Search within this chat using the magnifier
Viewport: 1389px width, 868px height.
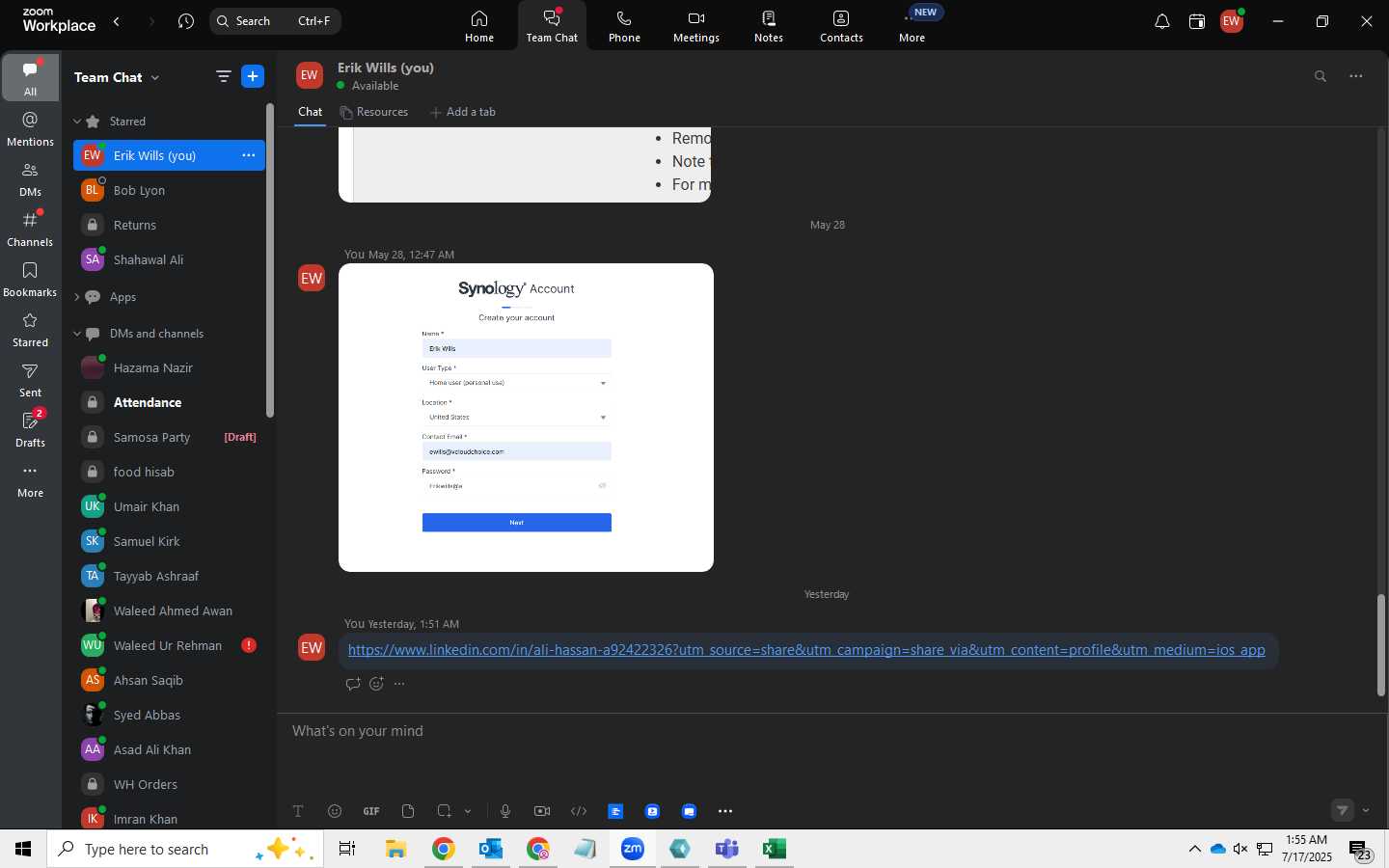tap(1321, 76)
